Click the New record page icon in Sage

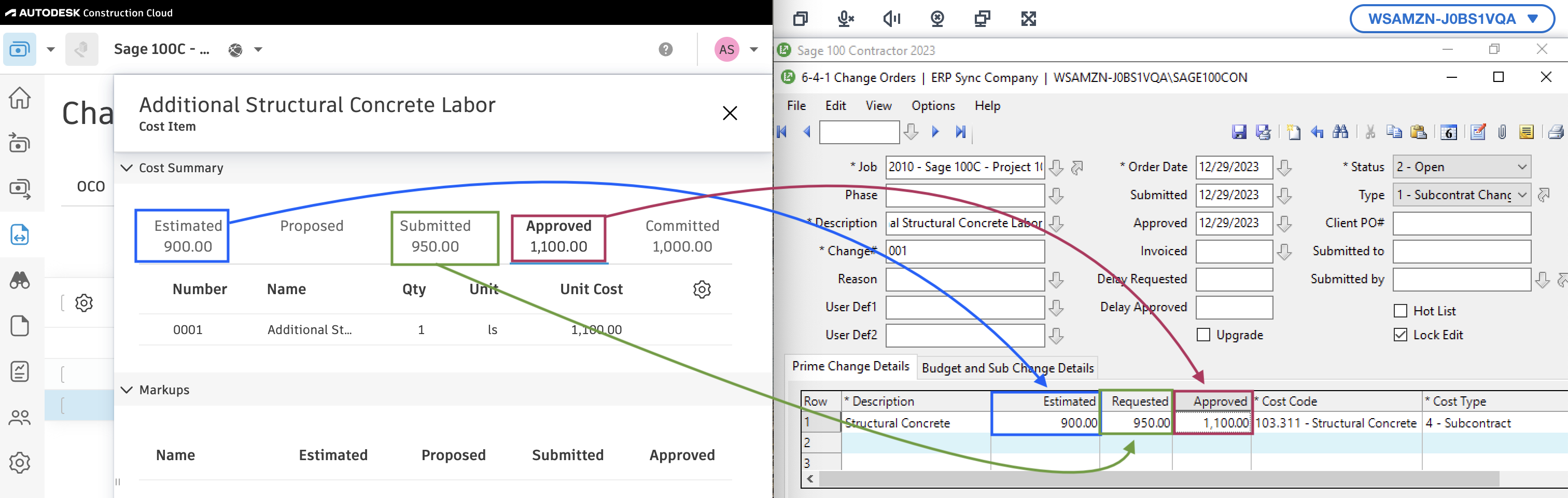(1293, 132)
